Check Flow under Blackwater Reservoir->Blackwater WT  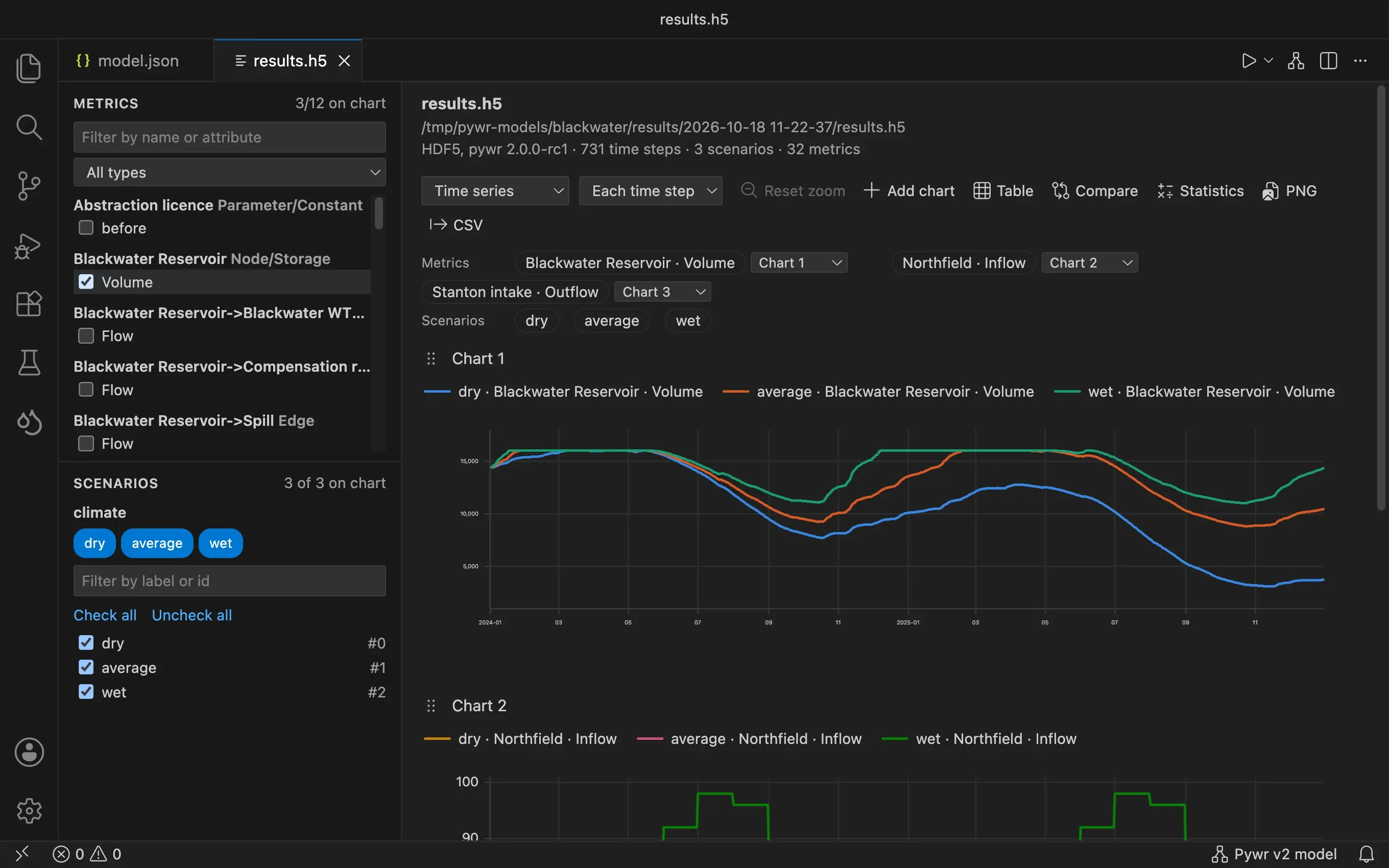coord(86,336)
